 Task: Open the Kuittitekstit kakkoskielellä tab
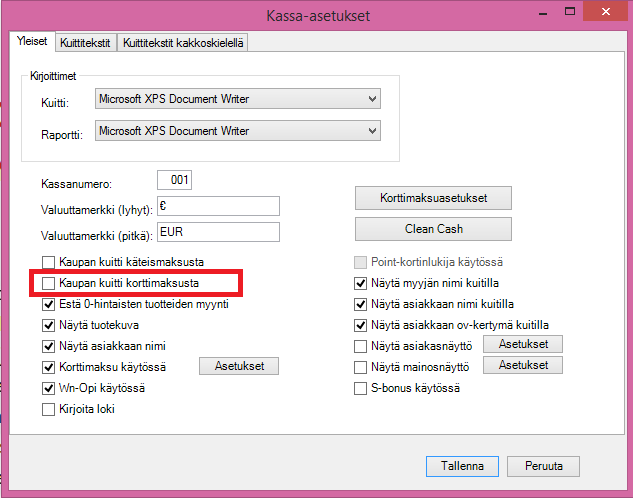click(x=183, y=43)
